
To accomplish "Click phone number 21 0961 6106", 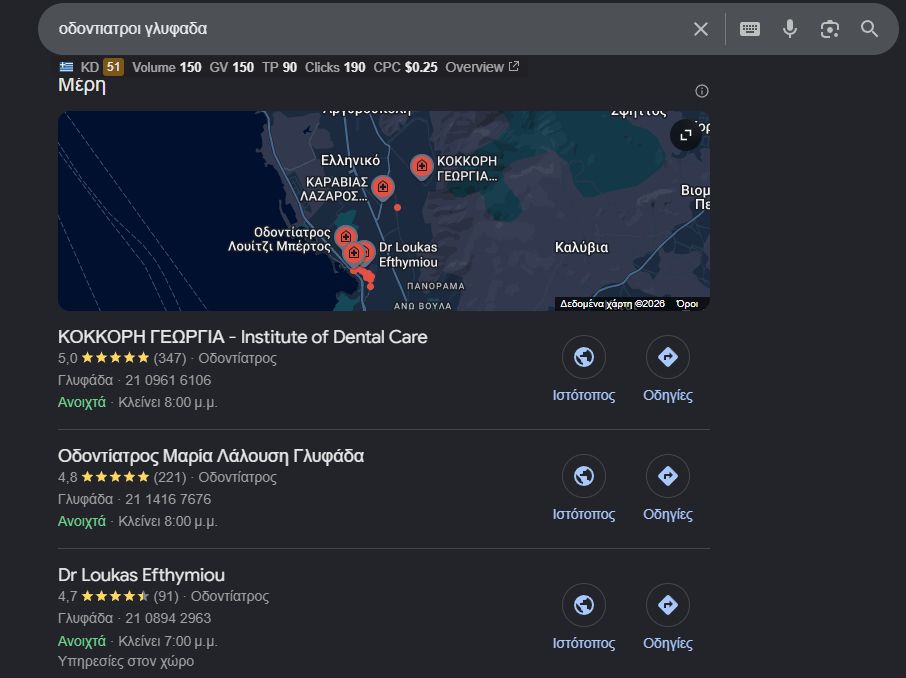I will (168, 380).
